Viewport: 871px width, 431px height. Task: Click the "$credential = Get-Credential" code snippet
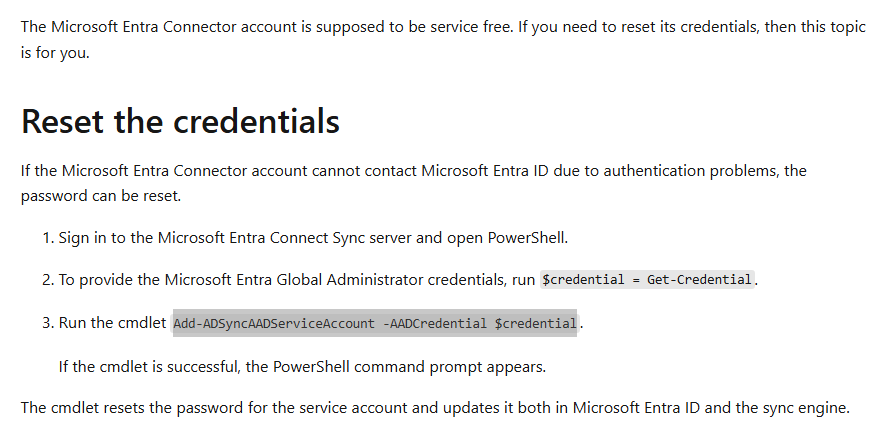point(647,280)
